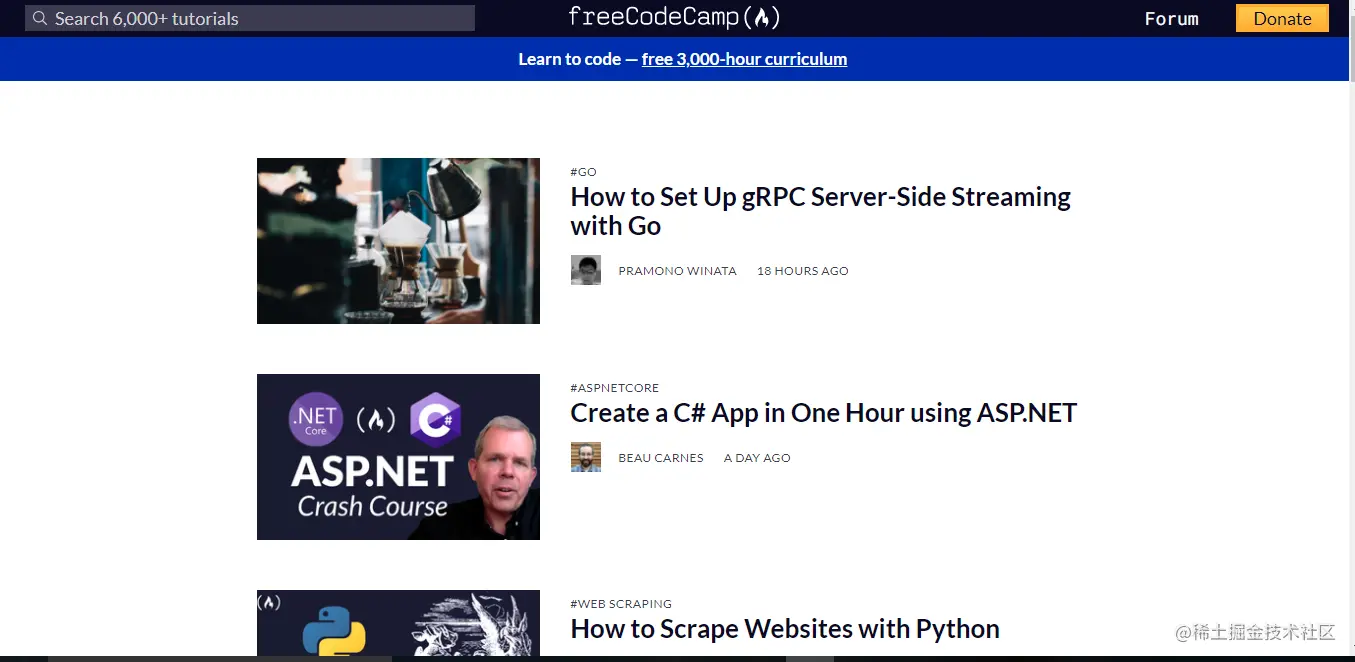The height and width of the screenshot is (662, 1355).
Task: Open the Python web scraping thumbnail
Action: tap(398, 623)
